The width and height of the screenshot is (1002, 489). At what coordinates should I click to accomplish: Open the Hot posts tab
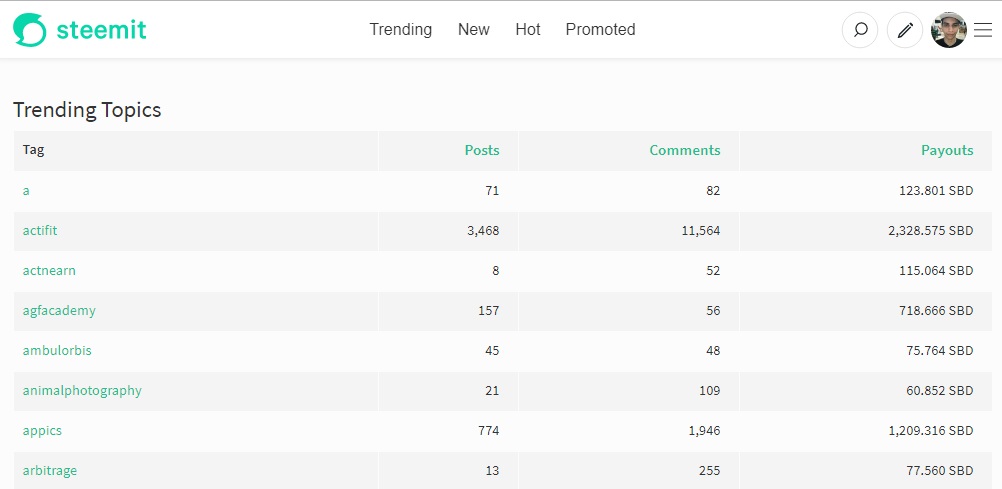(528, 30)
